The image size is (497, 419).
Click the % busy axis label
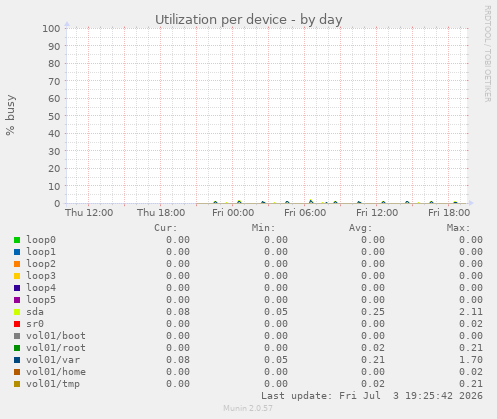point(10,115)
